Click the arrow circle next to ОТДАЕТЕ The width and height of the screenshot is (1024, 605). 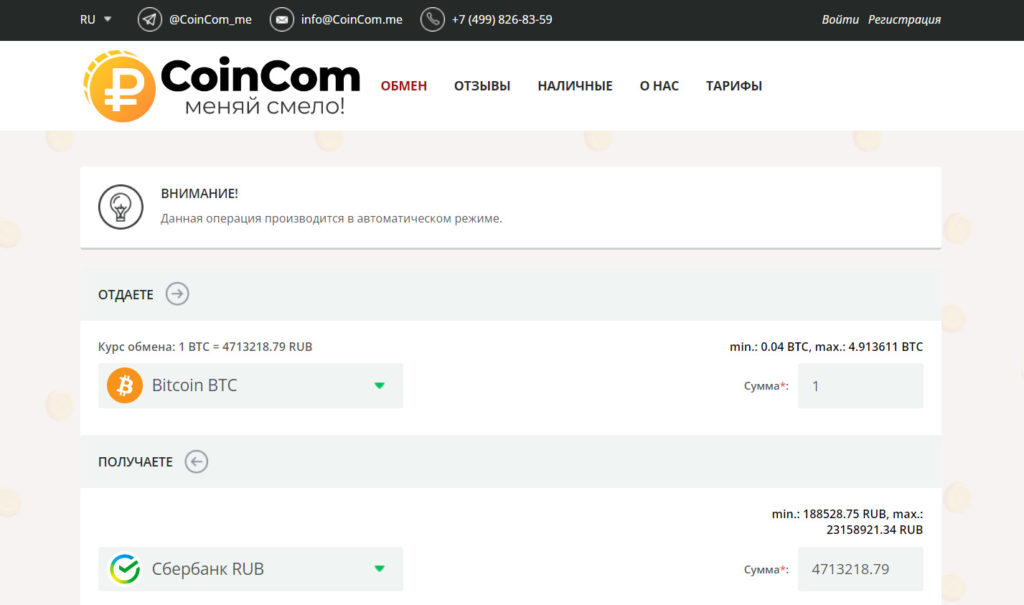tap(177, 294)
